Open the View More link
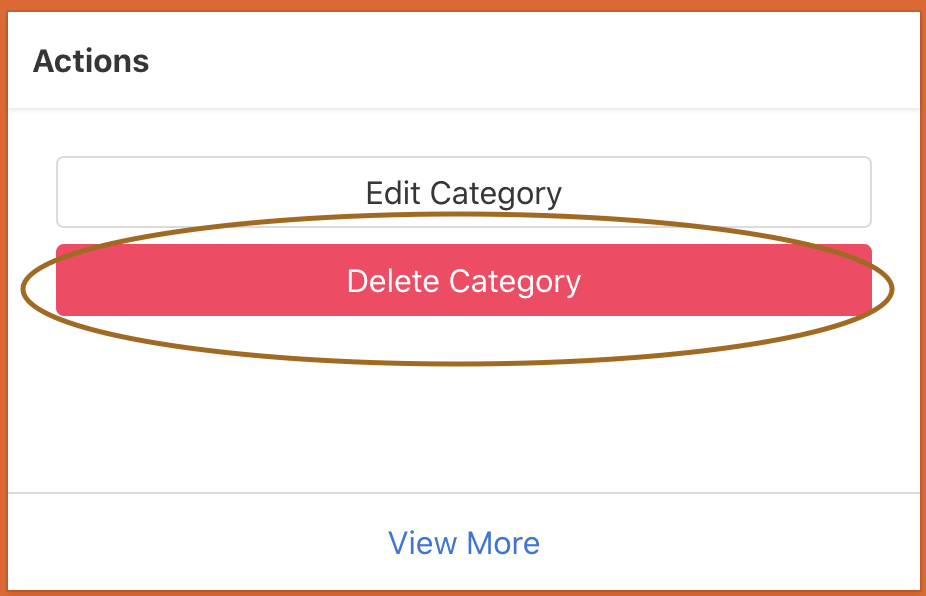The width and height of the screenshot is (926, 596). click(463, 543)
